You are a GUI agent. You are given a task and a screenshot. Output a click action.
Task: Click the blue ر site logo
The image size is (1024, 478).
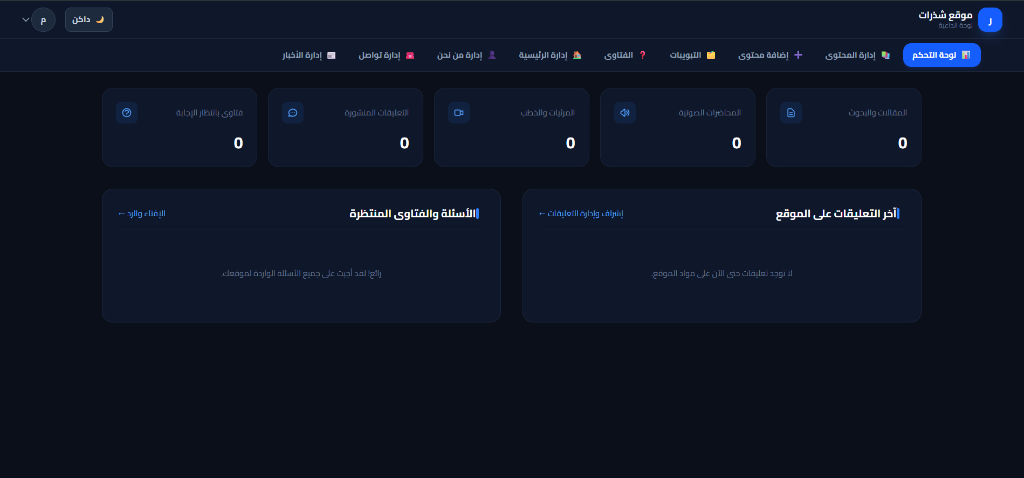click(990, 20)
